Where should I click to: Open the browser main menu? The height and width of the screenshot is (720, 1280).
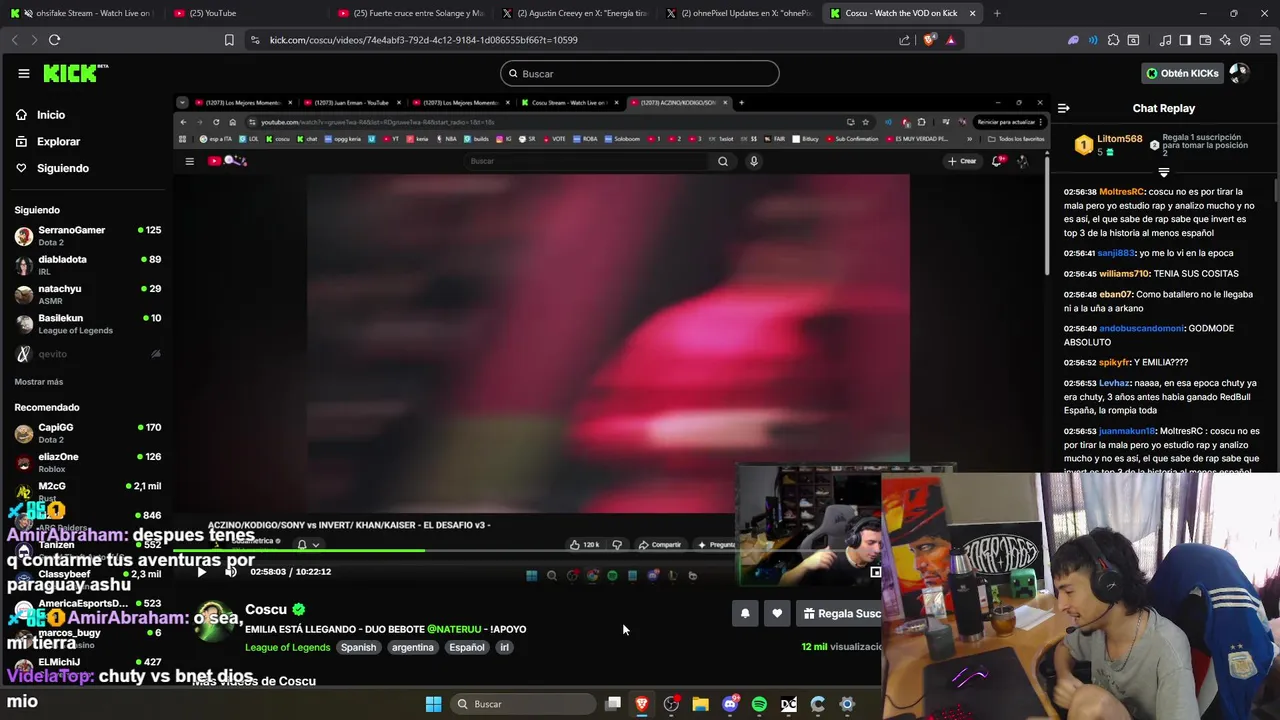point(1266,40)
